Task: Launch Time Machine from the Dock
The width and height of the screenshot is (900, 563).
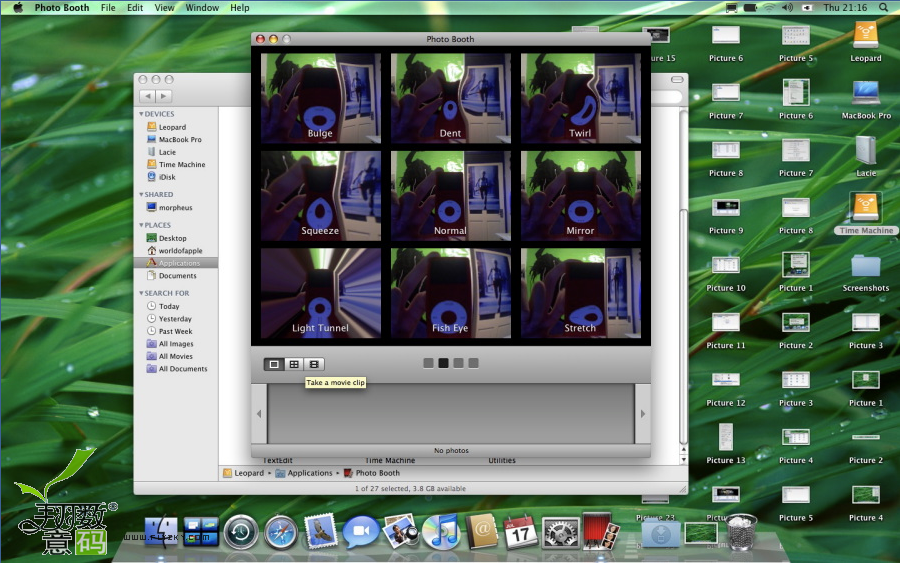Action: pyautogui.click(x=240, y=532)
